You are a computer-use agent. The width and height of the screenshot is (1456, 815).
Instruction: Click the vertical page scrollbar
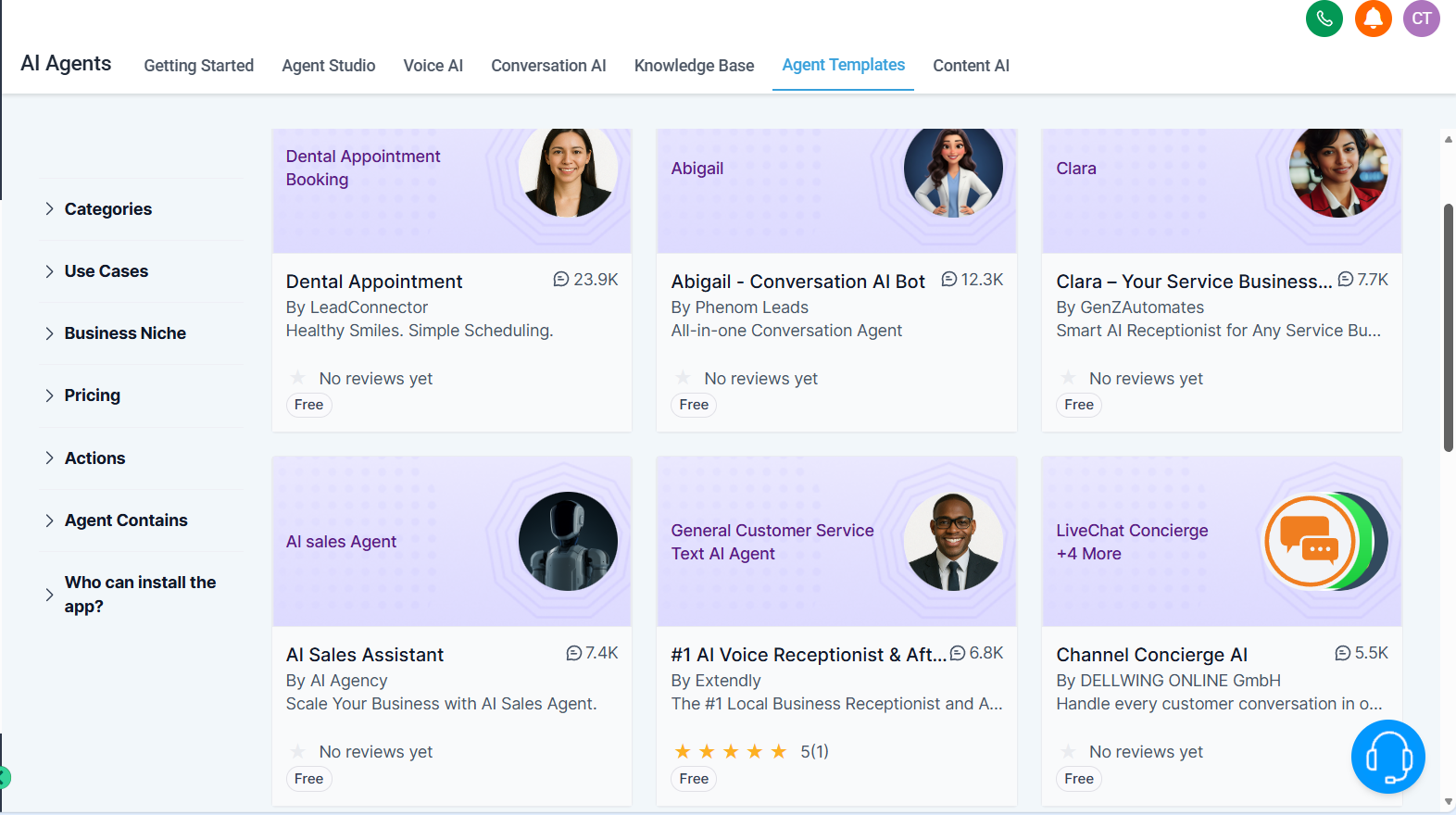tap(1448, 328)
